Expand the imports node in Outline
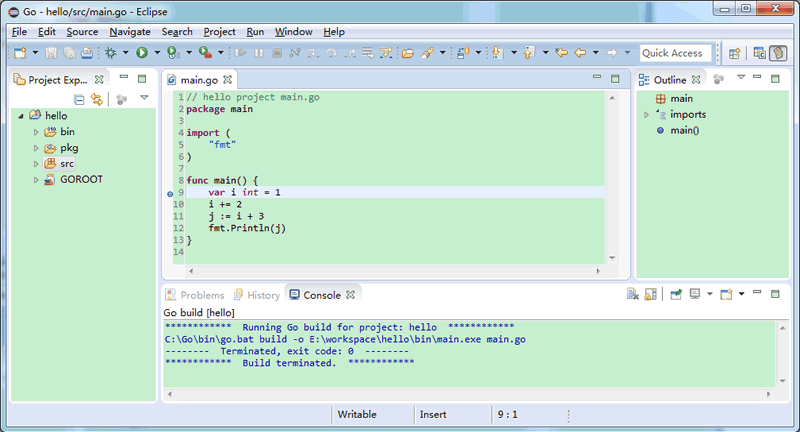Image resolution: width=800 pixels, height=432 pixels. point(647,115)
